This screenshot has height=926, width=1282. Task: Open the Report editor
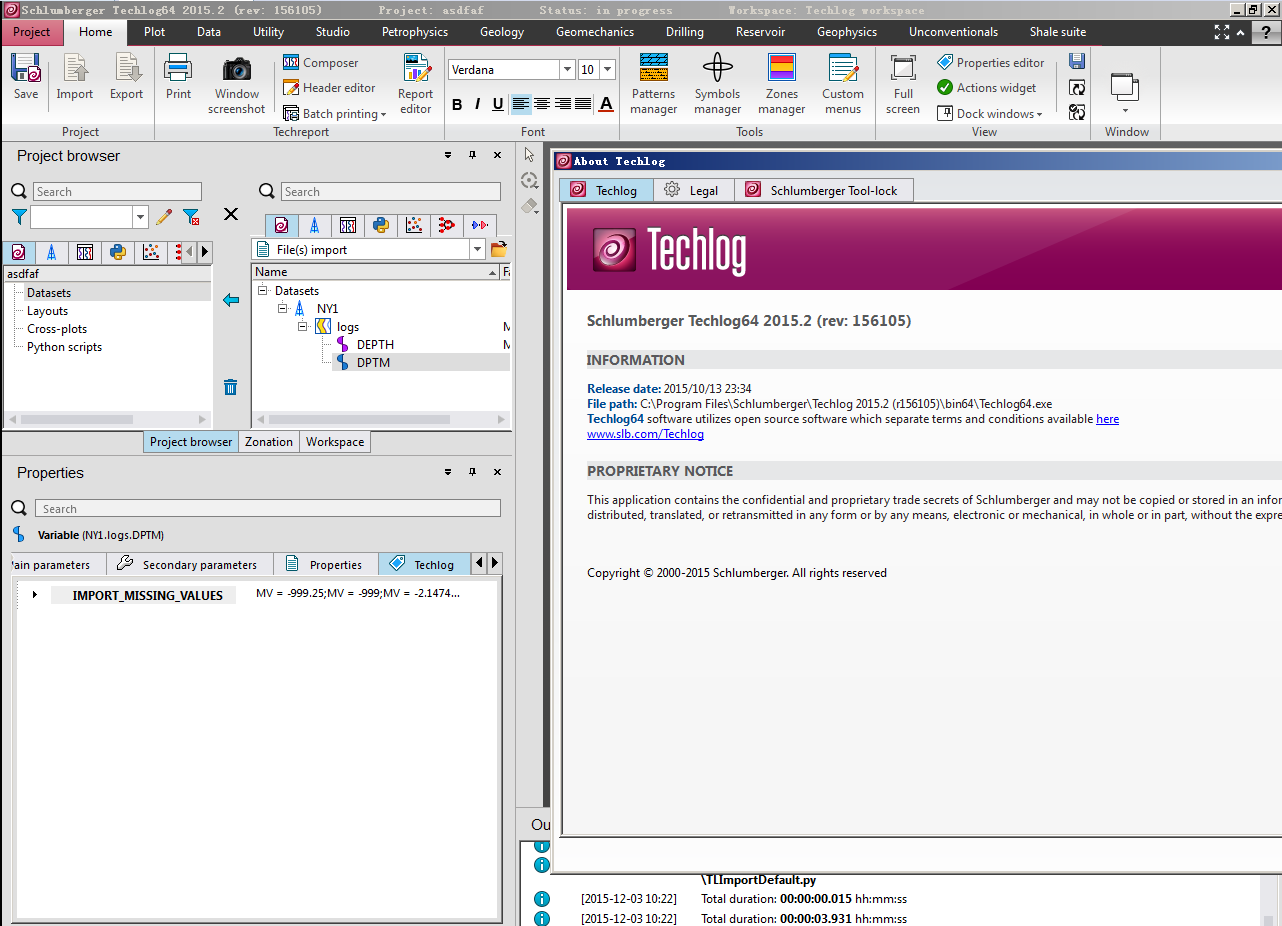coord(415,85)
